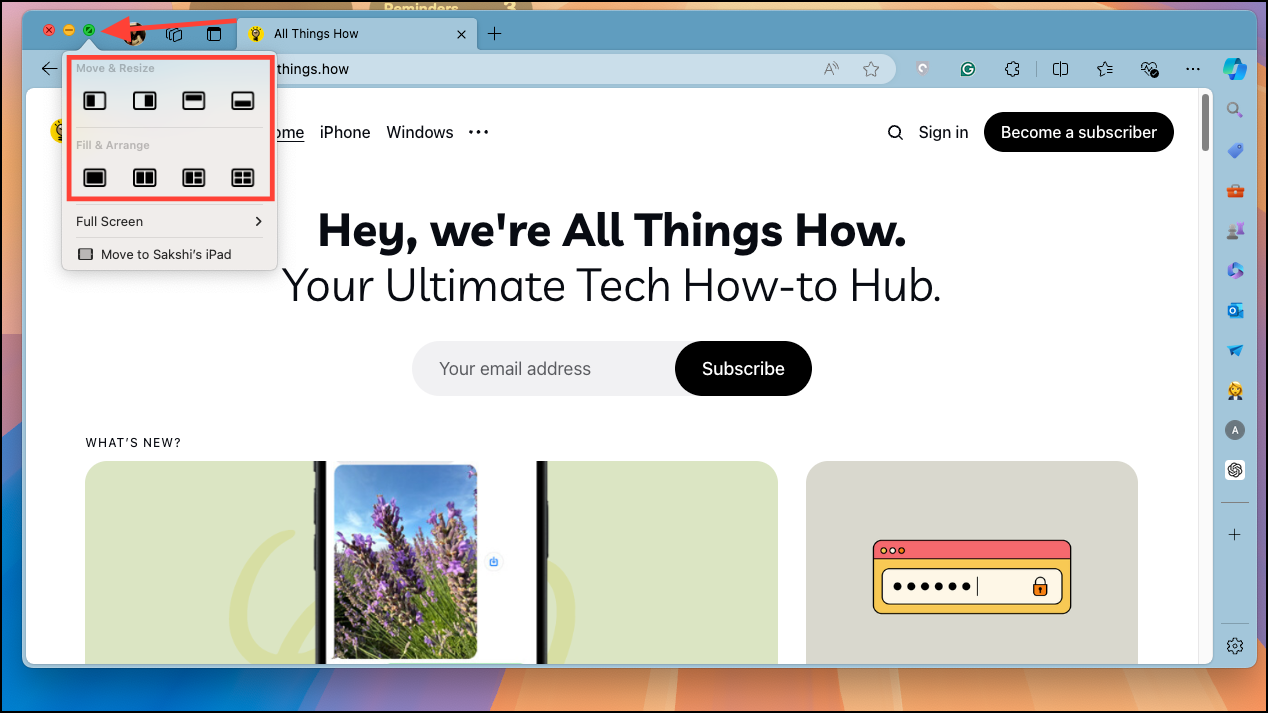Open tab actions menu icon

(213, 34)
